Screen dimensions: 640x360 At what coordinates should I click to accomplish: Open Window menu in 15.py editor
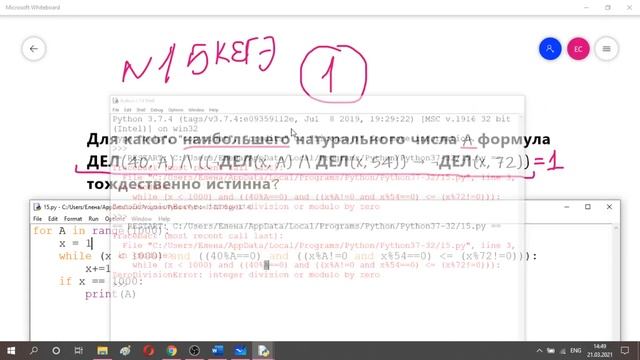tap(141, 219)
